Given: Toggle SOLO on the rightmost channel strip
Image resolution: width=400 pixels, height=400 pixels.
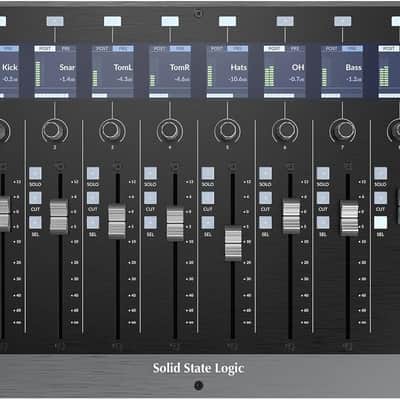Looking at the screenshot, I should coord(381,173).
